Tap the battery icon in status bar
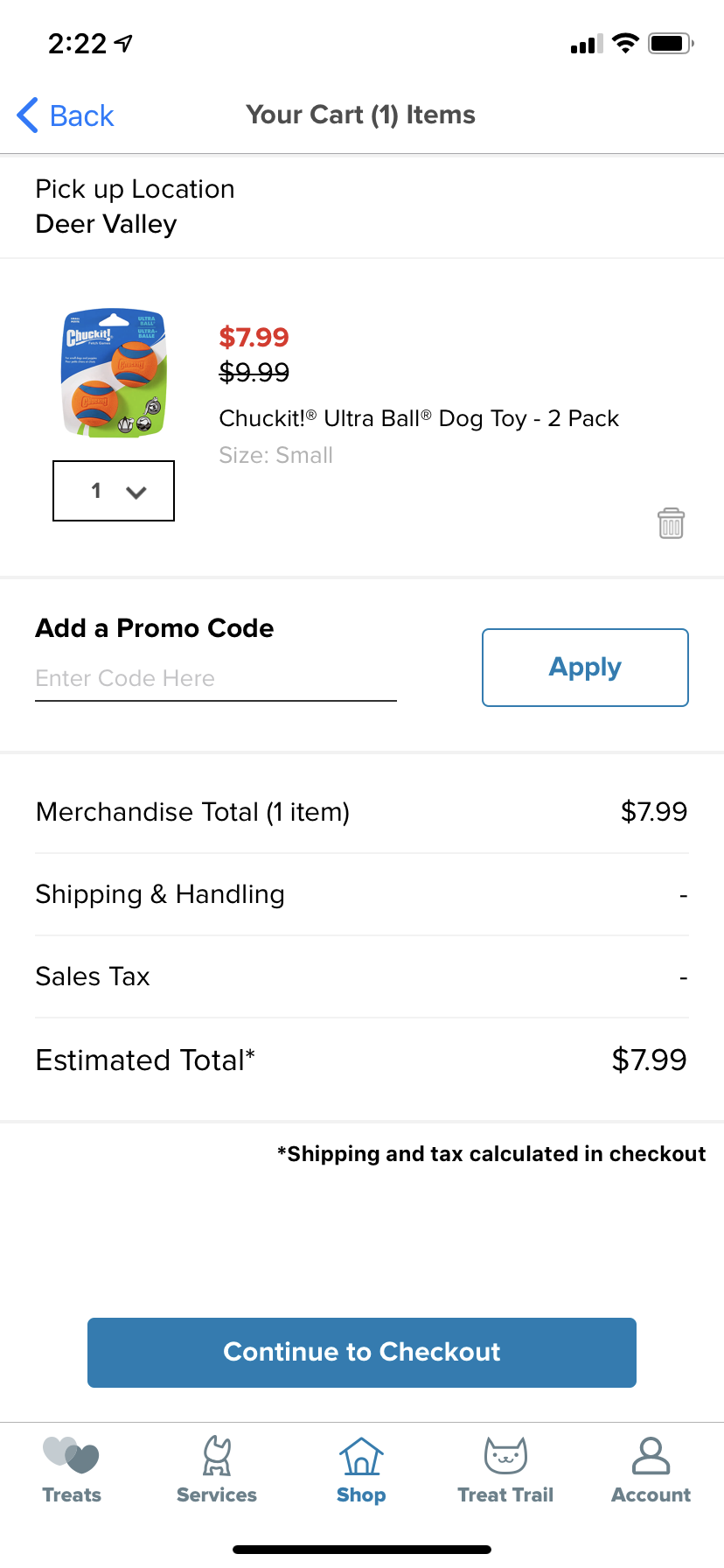The width and height of the screenshot is (724, 1568). 671,43
